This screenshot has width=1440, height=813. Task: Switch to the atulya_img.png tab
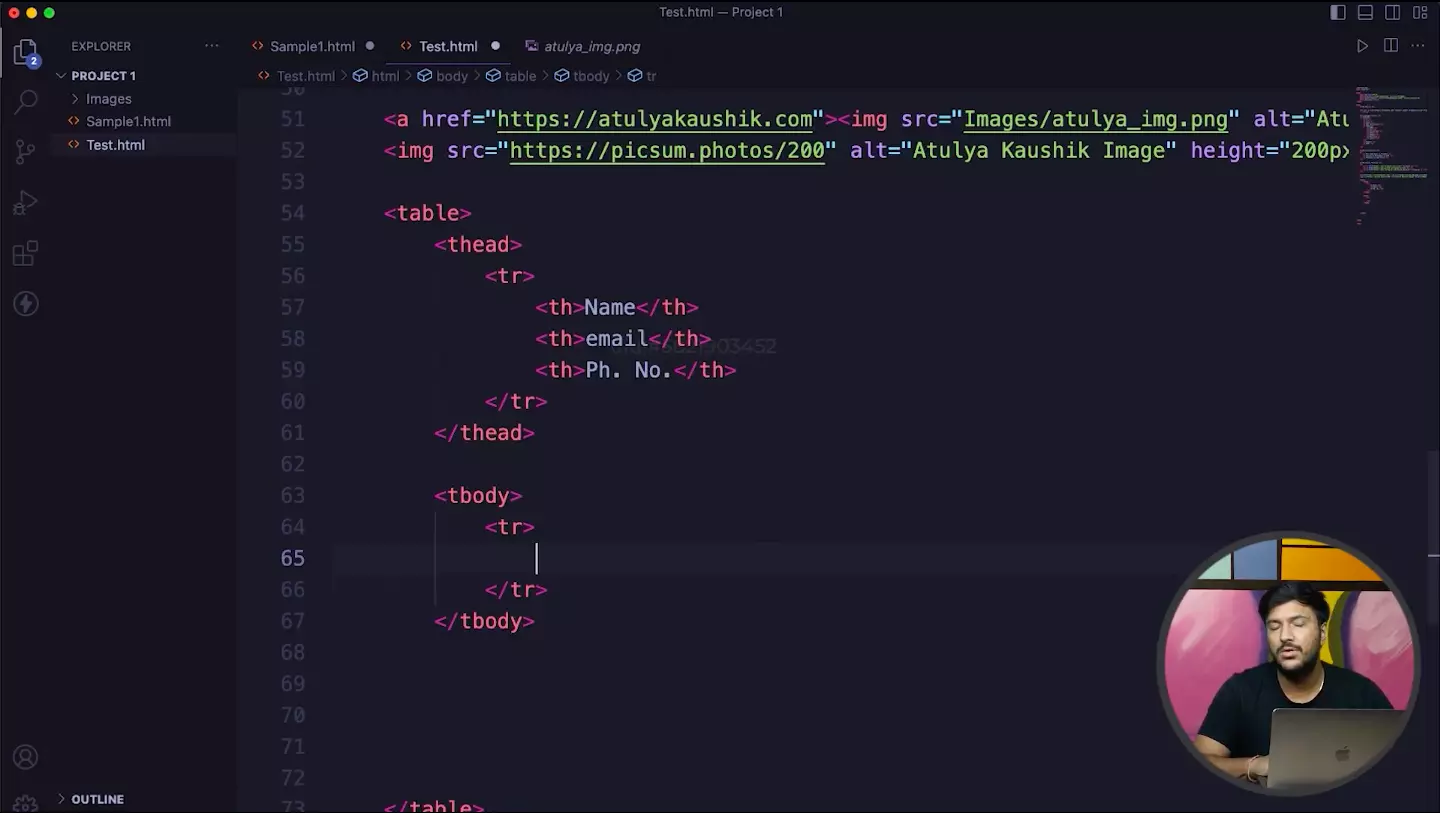point(591,46)
